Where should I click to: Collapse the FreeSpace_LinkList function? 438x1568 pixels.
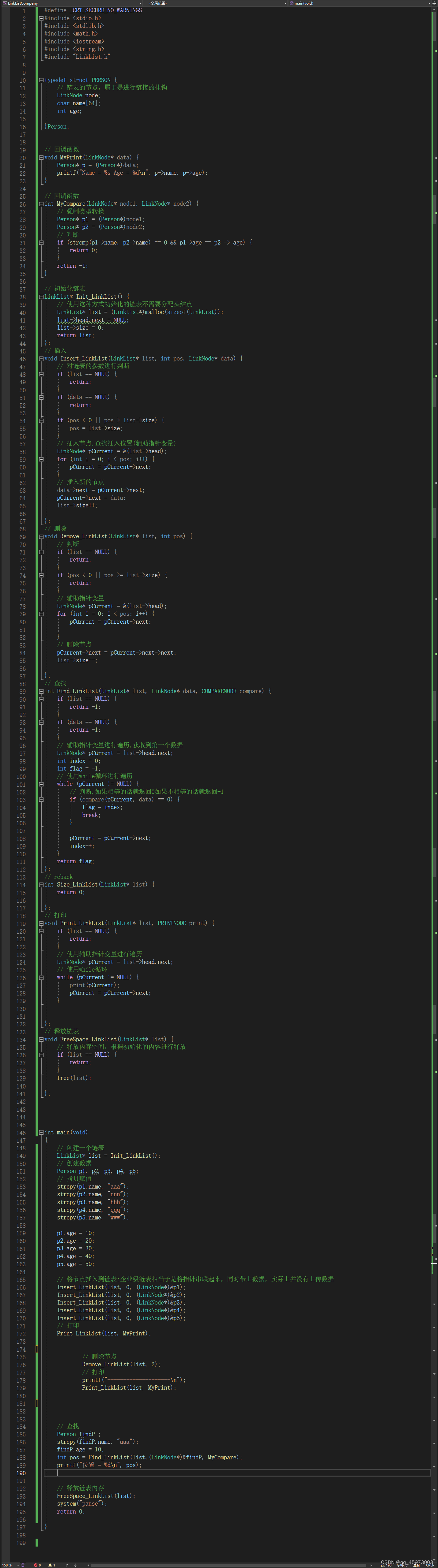tap(41, 1039)
